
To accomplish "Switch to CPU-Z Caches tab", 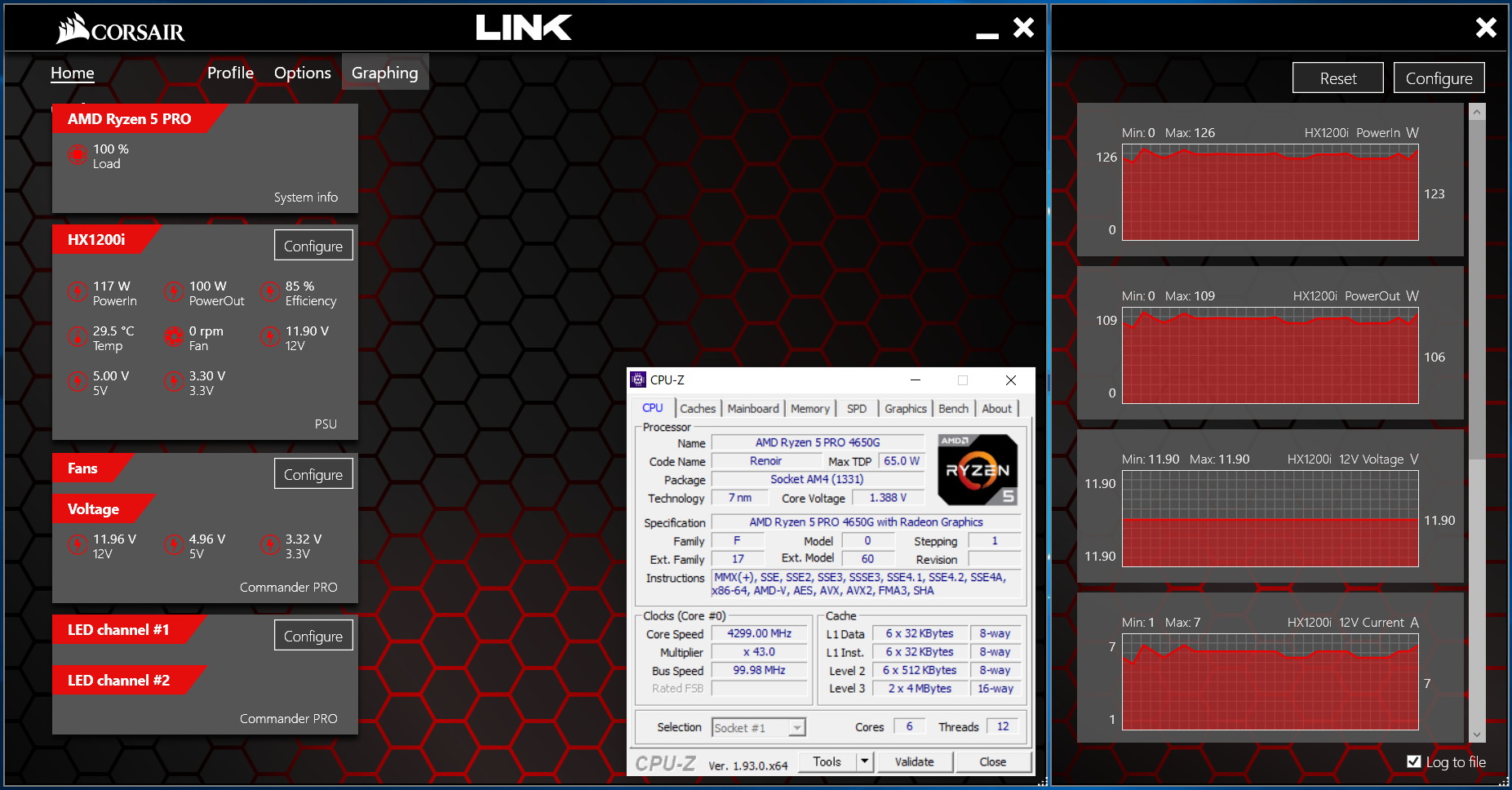I will click(x=698, y=408).
